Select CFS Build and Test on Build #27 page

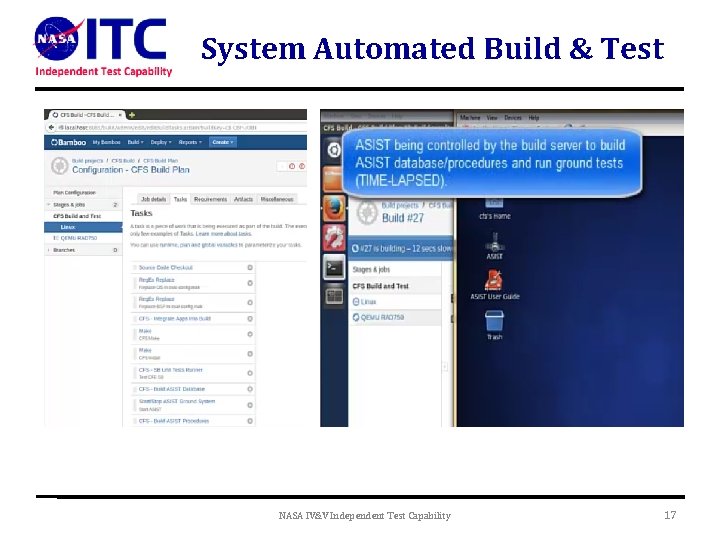pyautogui.click(x=380, y=286)
